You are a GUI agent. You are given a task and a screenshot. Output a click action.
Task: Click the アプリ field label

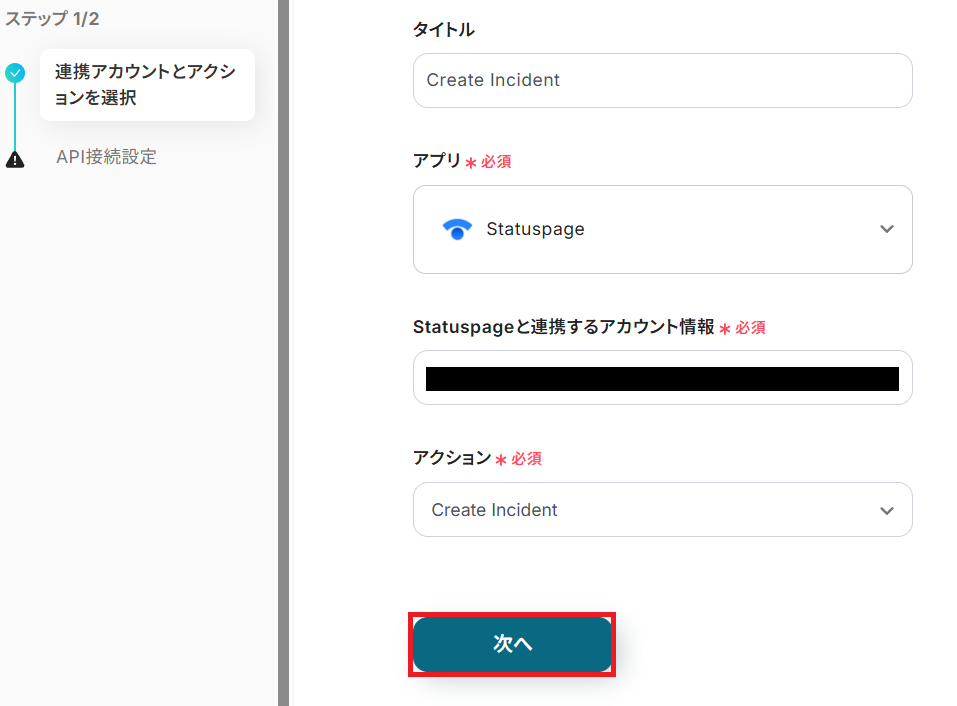(437, 161)
